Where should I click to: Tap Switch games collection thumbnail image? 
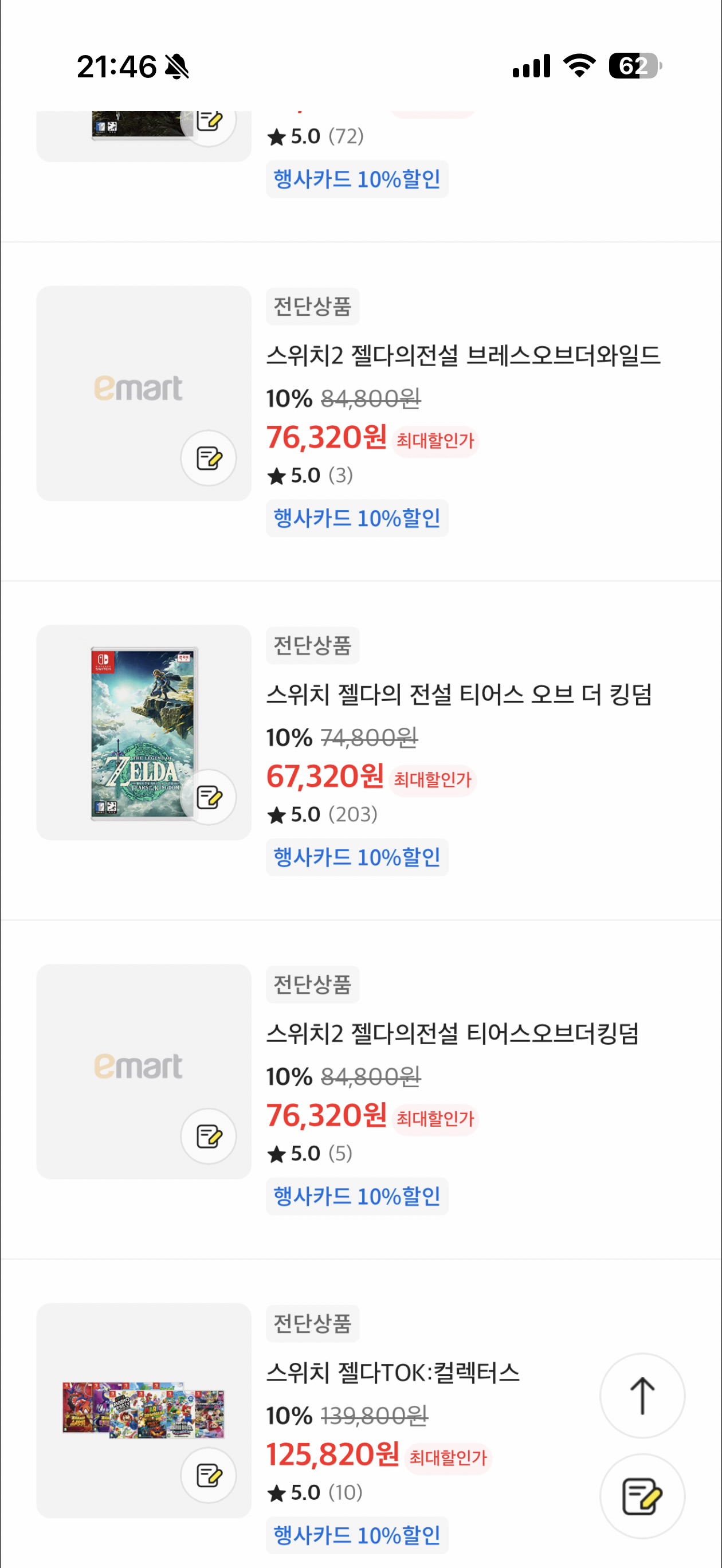(x=143, y=1410)
